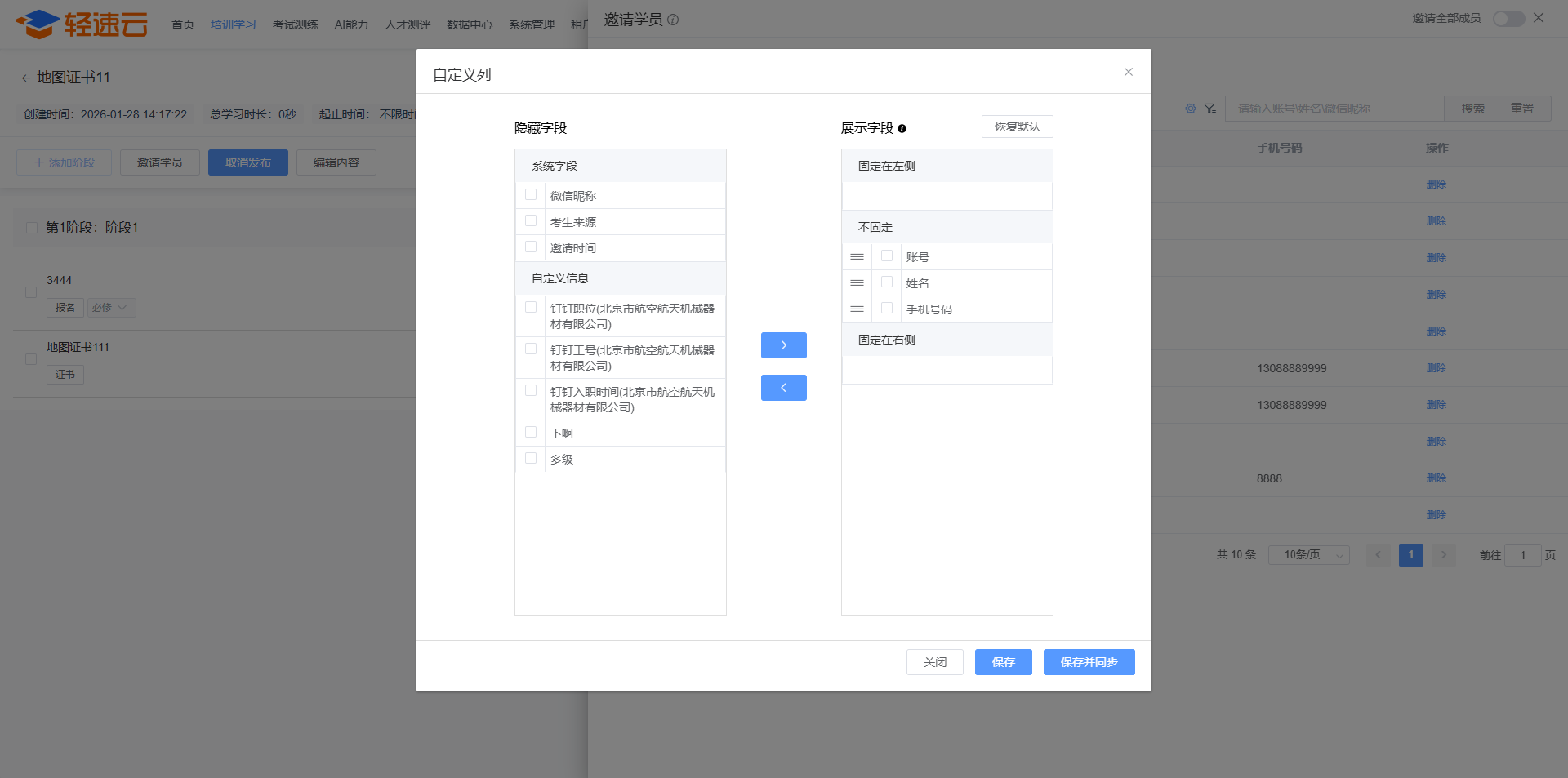
Task: Click the back arrow beside 地图证书11
Action: click(x=25, y=78)
